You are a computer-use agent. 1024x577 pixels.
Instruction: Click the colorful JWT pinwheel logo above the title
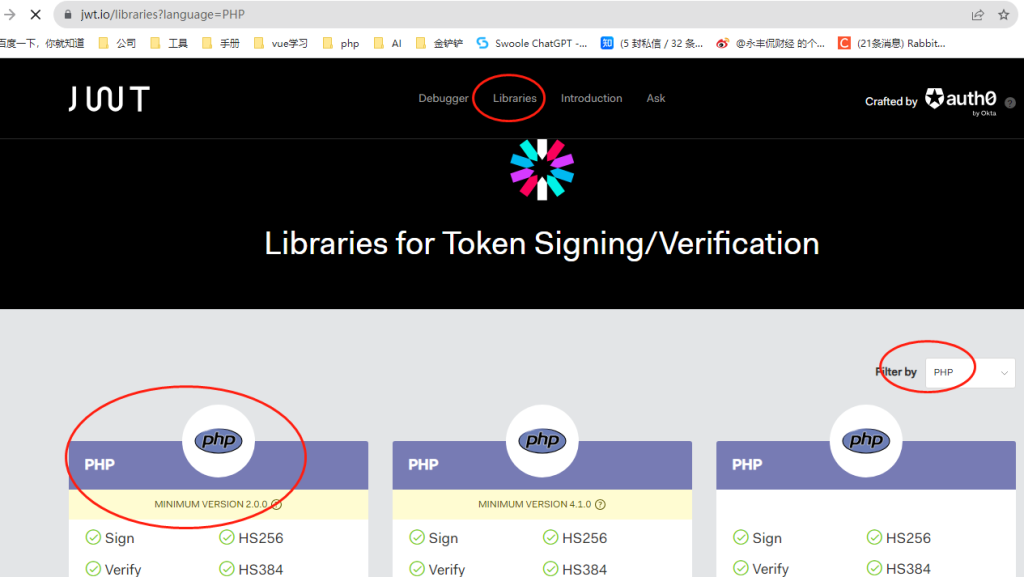[x=541, y=169]
